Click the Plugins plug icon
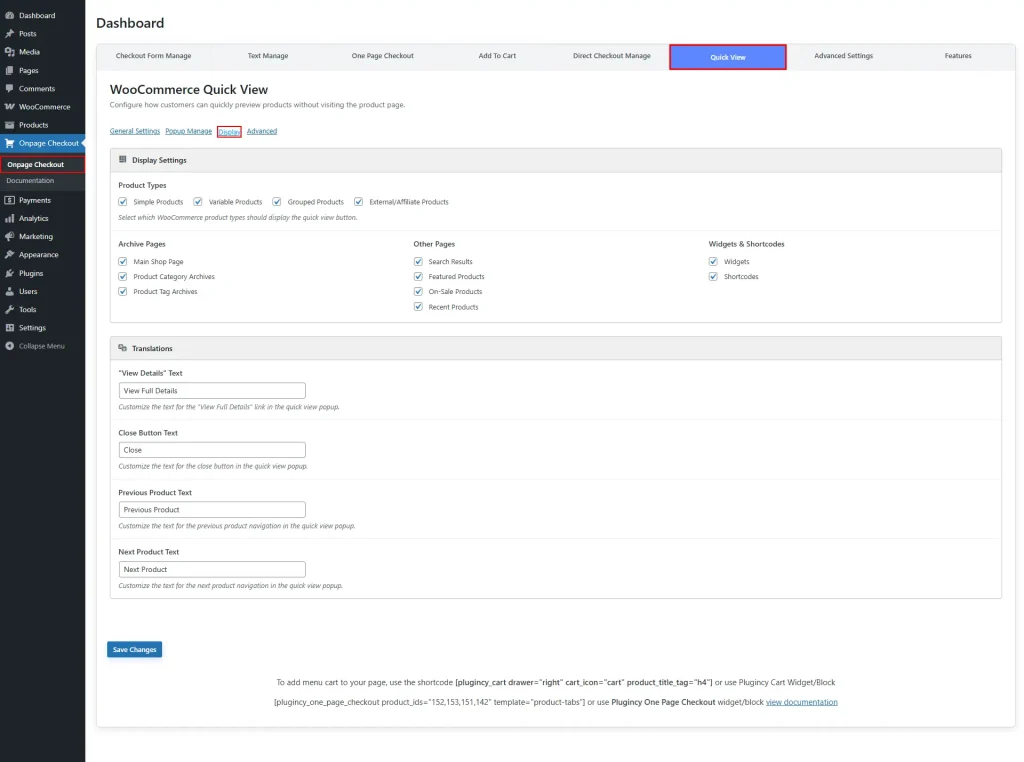 coord(10,273)
